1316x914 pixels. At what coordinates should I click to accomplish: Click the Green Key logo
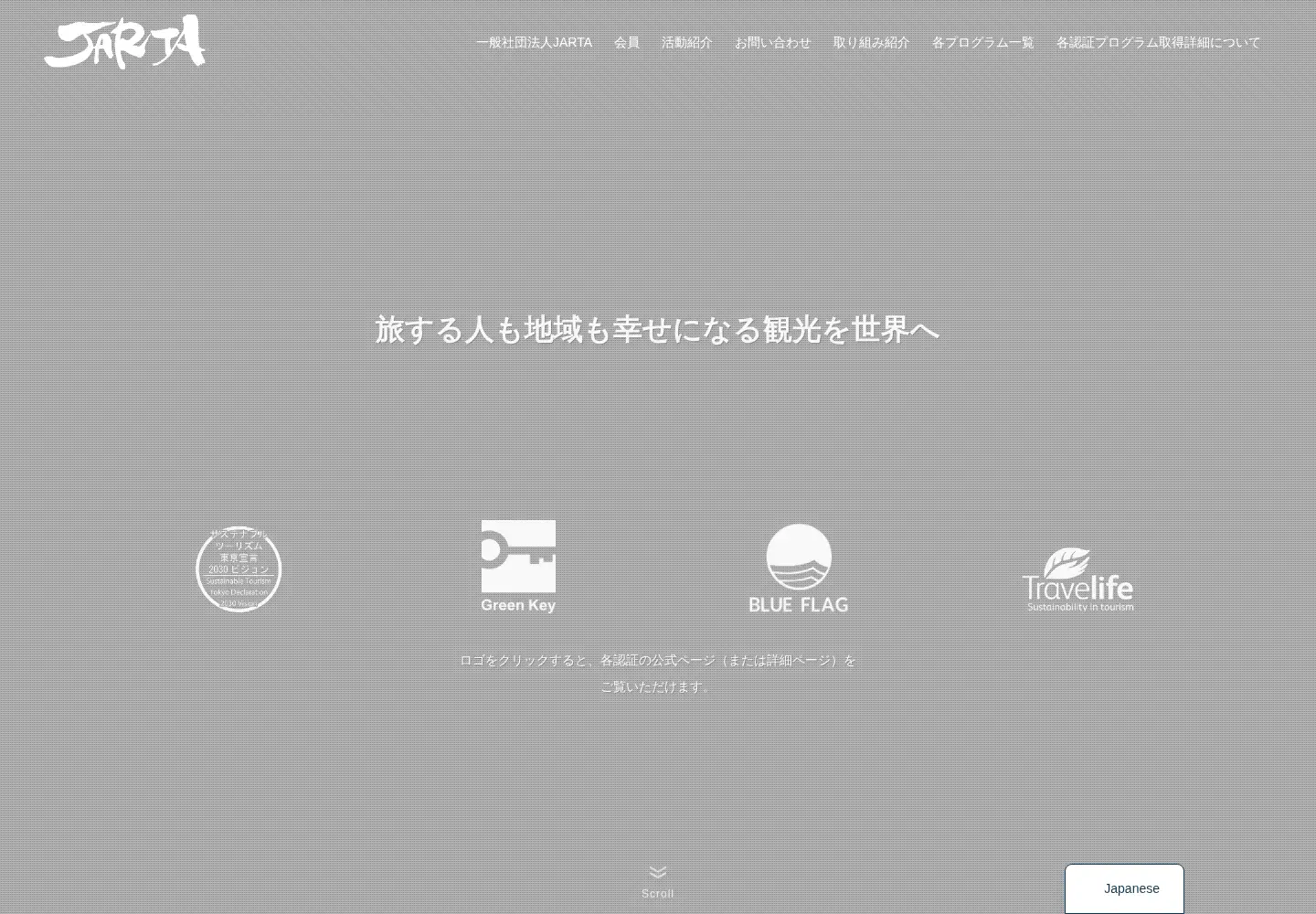[518, 567]
